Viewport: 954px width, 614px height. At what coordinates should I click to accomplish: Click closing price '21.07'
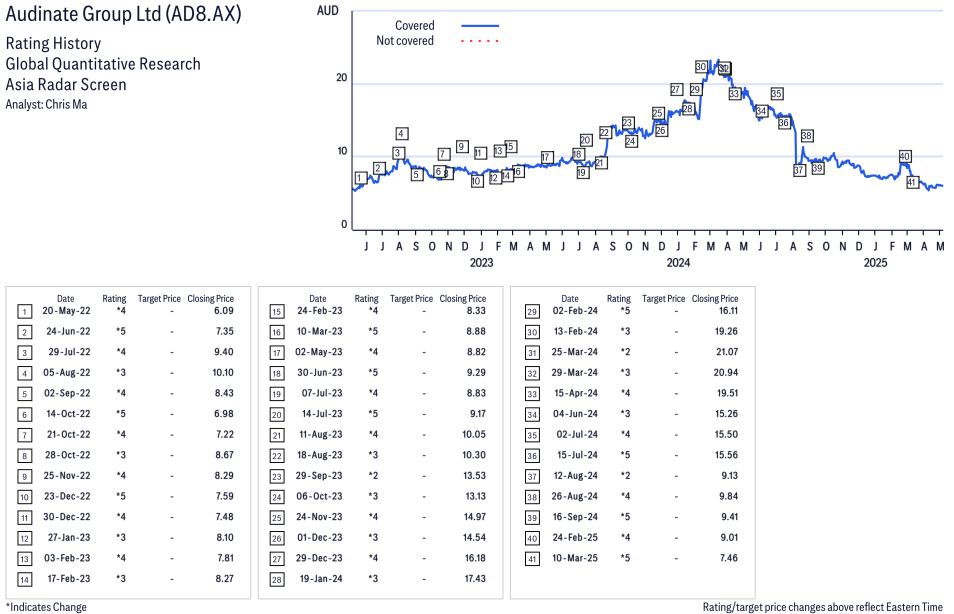pos(727,352)
